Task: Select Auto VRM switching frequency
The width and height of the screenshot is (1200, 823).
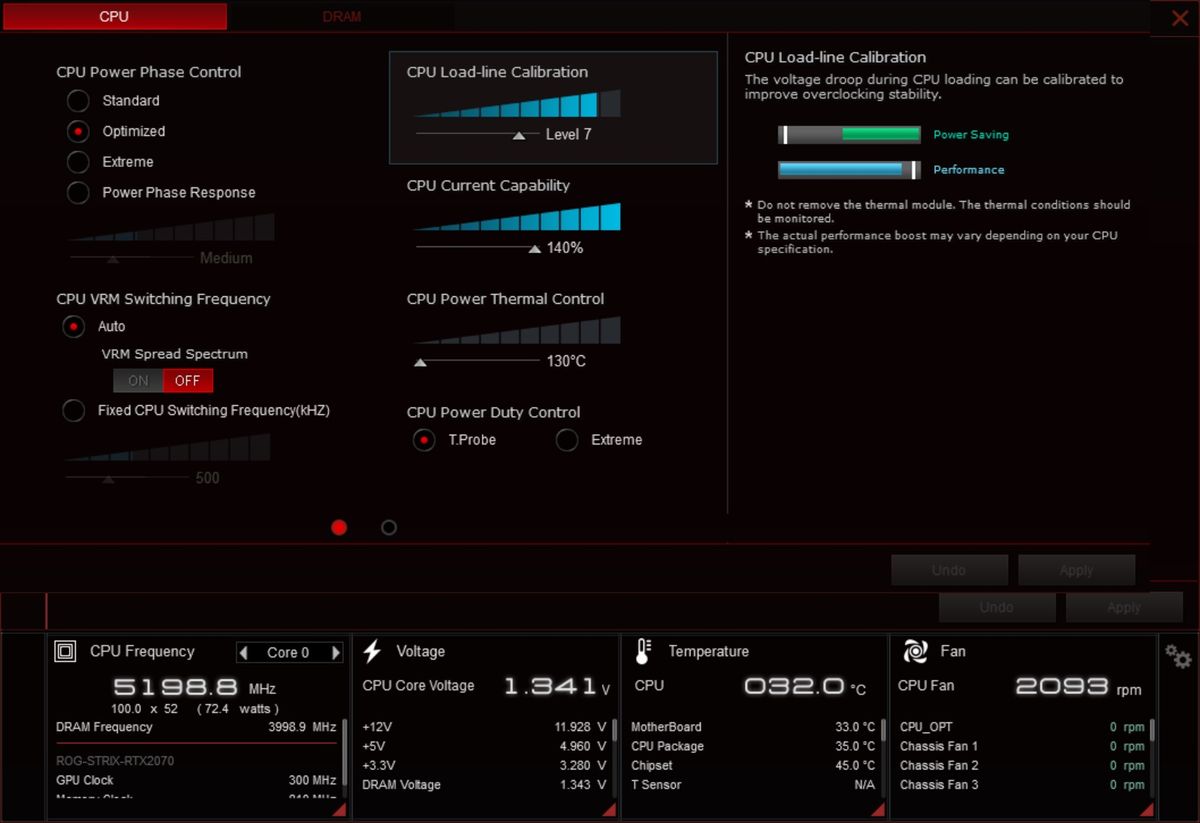Action: 73,327
